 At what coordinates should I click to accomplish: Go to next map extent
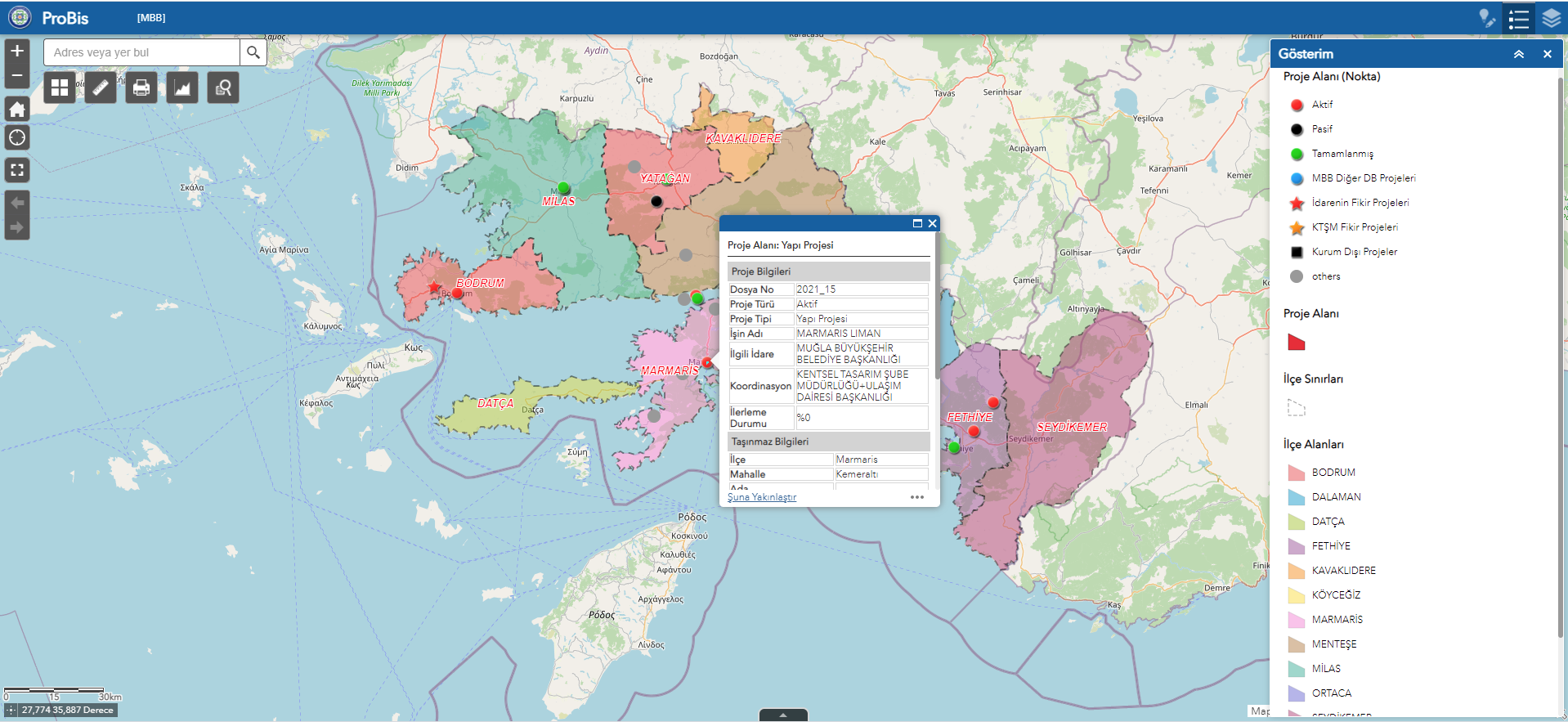[x=17, y=227]
